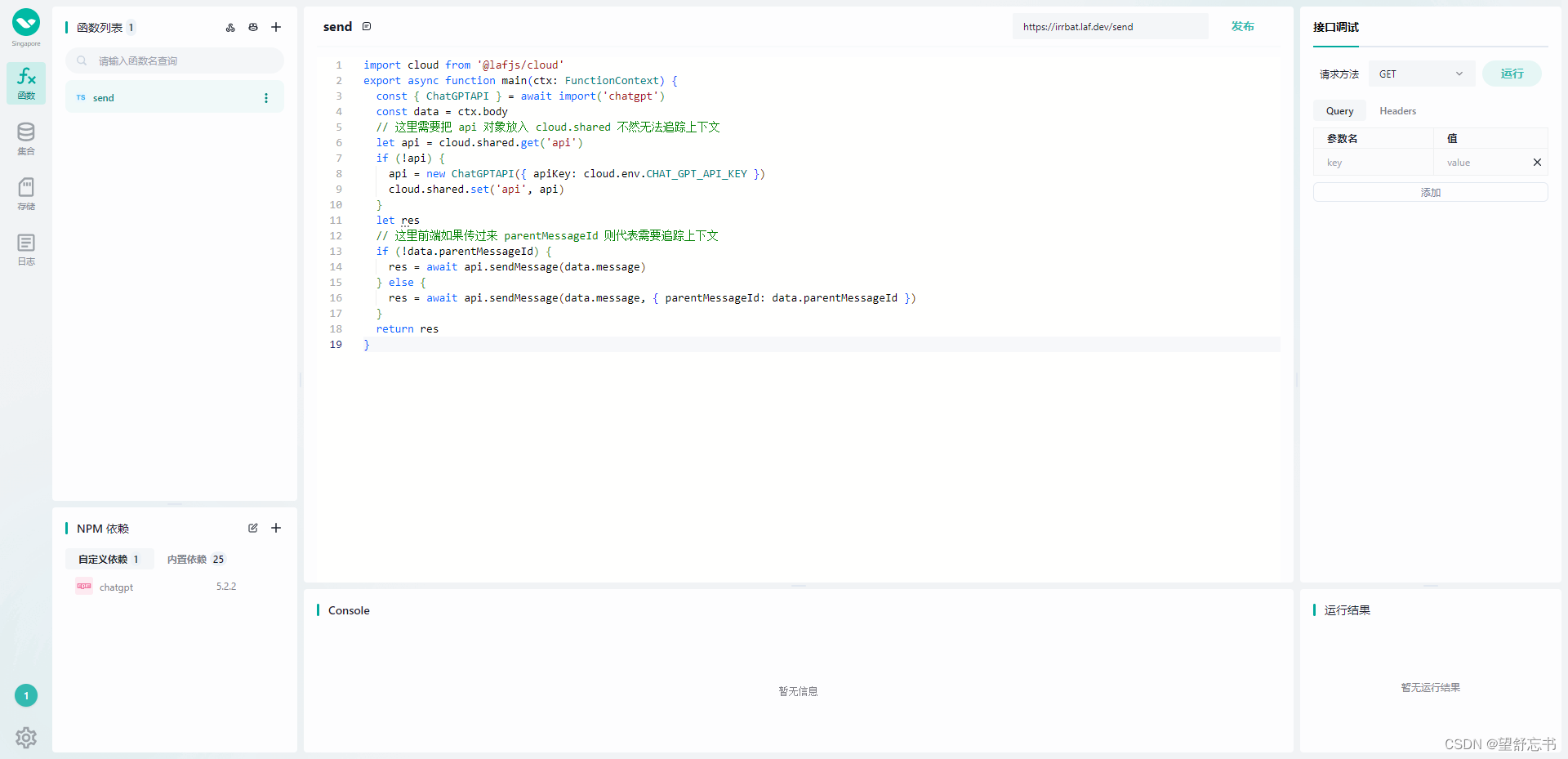Click the 运行结果 panel heading

(1347, 610)
